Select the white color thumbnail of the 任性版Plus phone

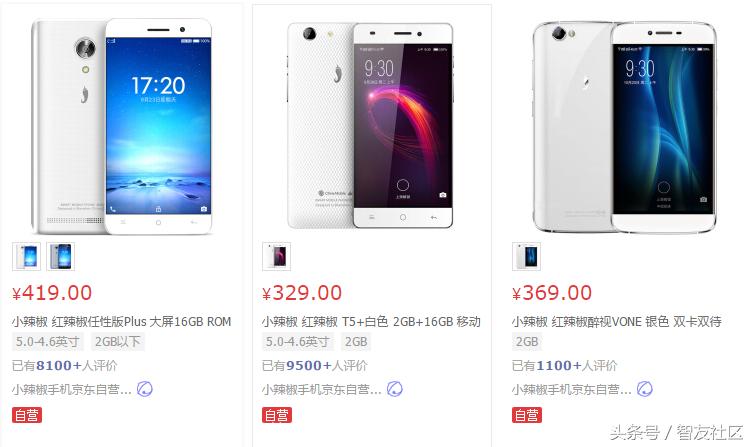[26, 256]
